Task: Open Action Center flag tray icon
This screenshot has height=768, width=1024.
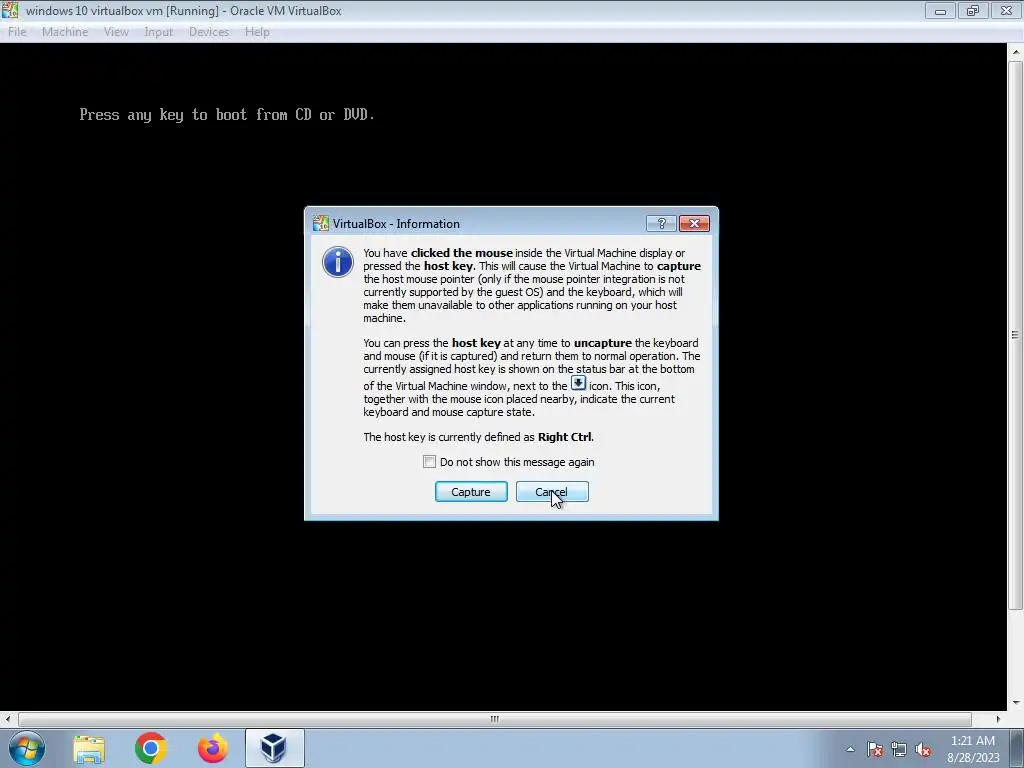Action: (x=875, y=749)
